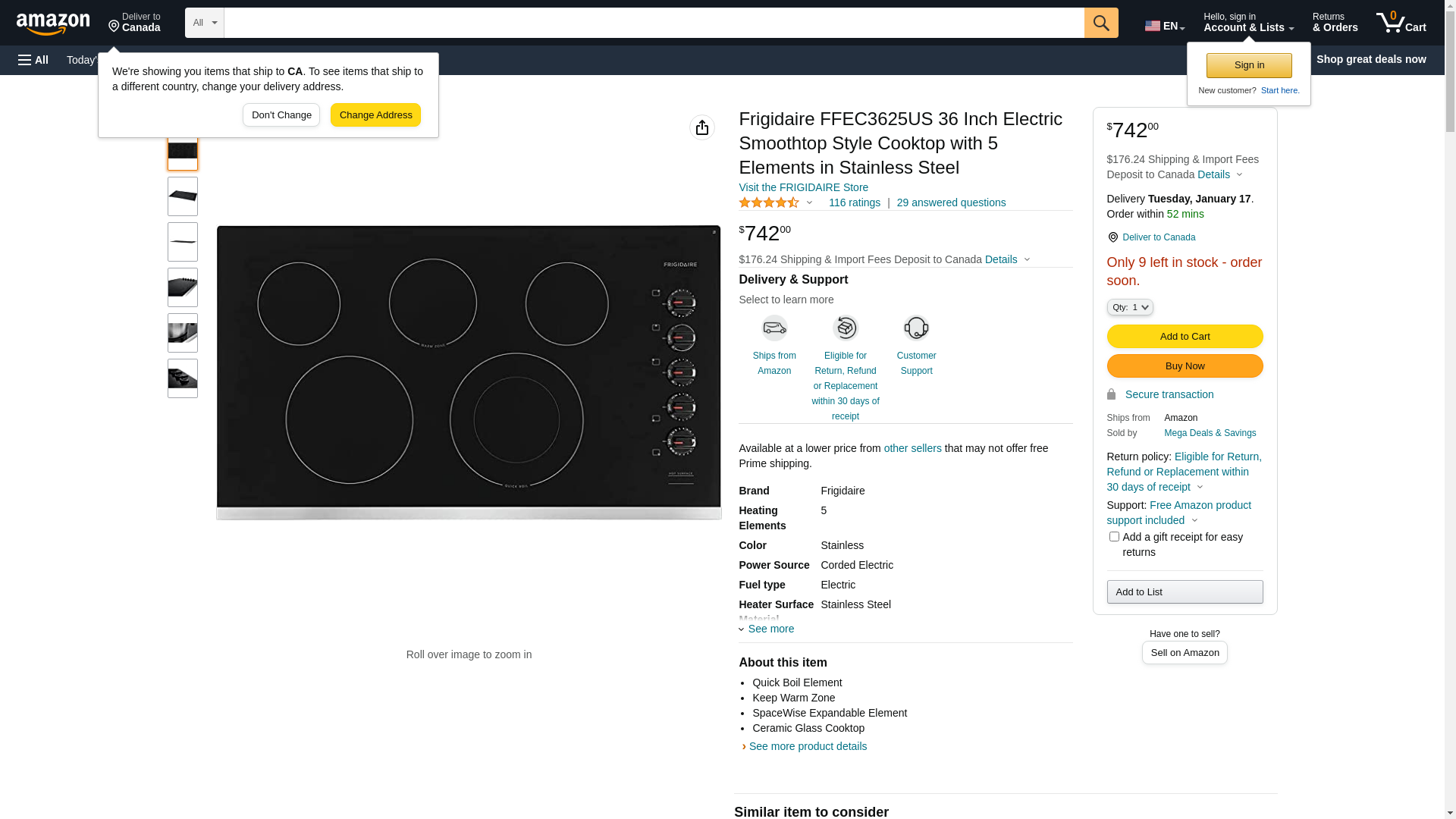
Task: Open Returns & Orders
Action: click(x=1335, y=23)
